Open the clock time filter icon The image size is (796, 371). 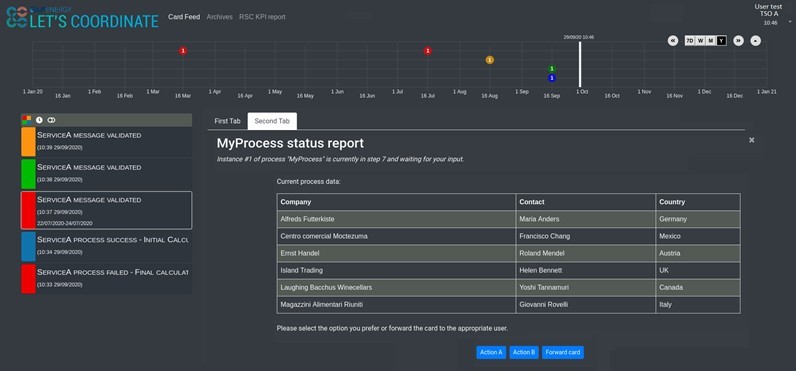tap(39, 120)
